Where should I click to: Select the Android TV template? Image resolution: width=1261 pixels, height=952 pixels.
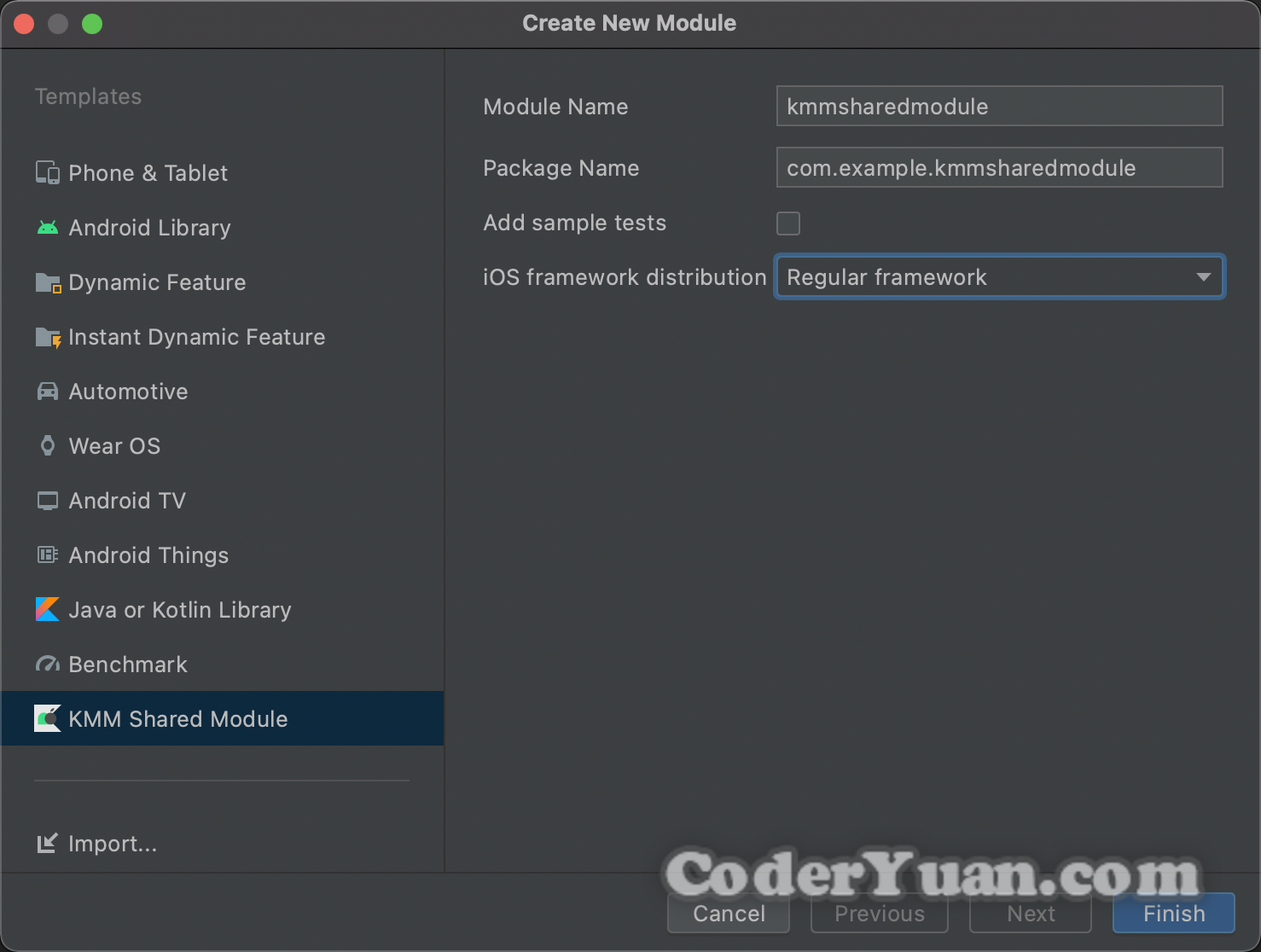[x=223, y=501]
